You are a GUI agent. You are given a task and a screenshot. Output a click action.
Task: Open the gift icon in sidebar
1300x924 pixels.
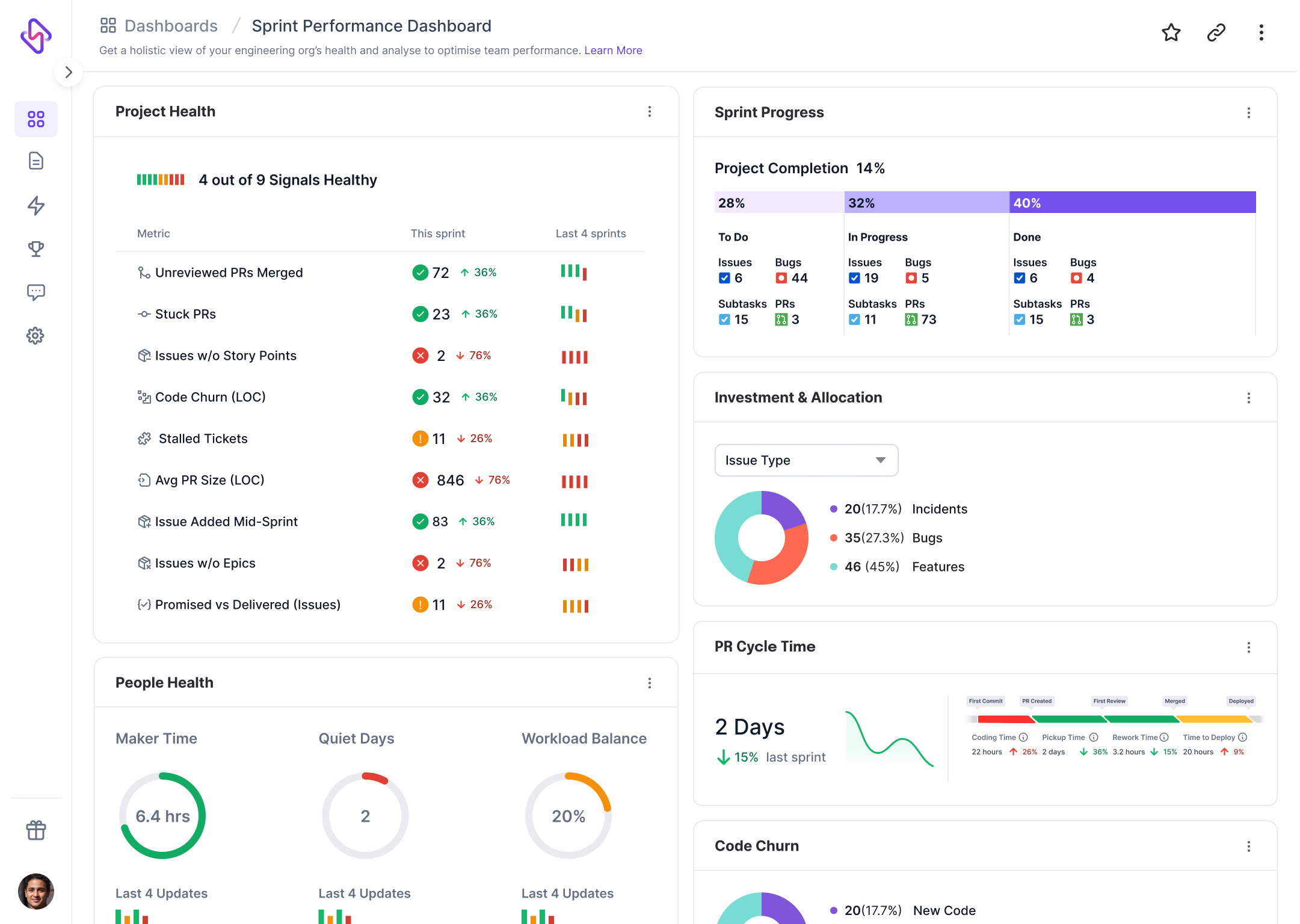point(36,830)
